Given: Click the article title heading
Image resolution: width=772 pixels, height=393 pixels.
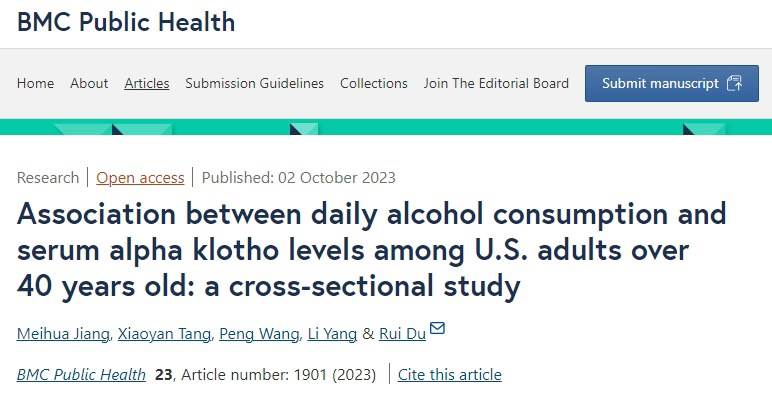Looking at the screenshot, I should click(372, 250).
